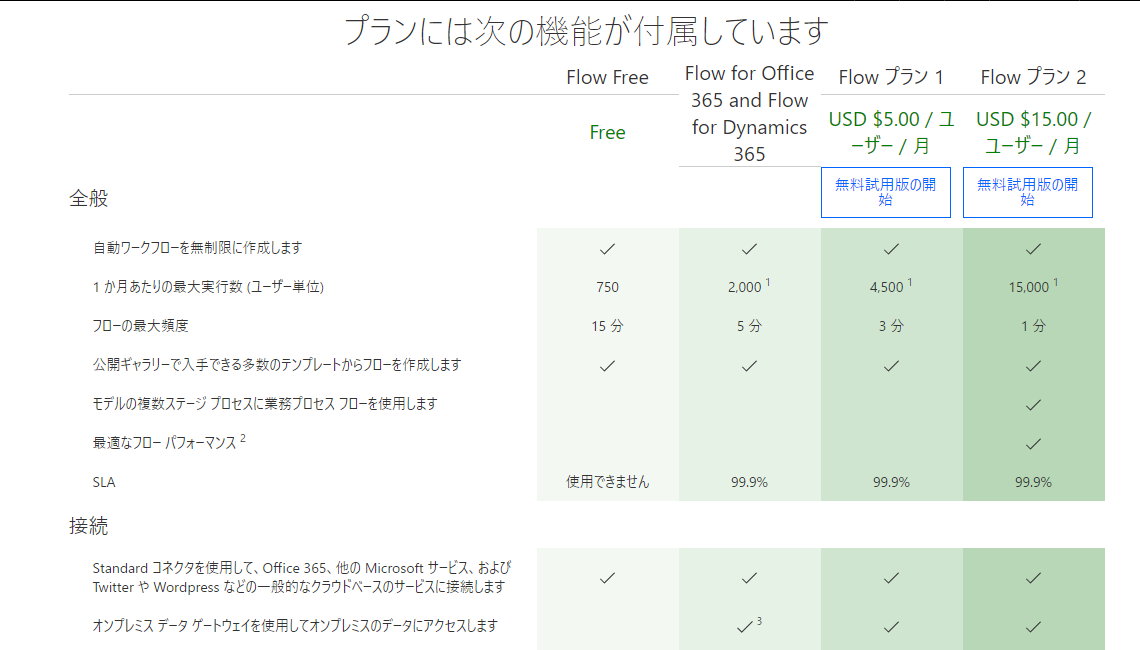Click the 750 monthly runs value

[607, 287]
